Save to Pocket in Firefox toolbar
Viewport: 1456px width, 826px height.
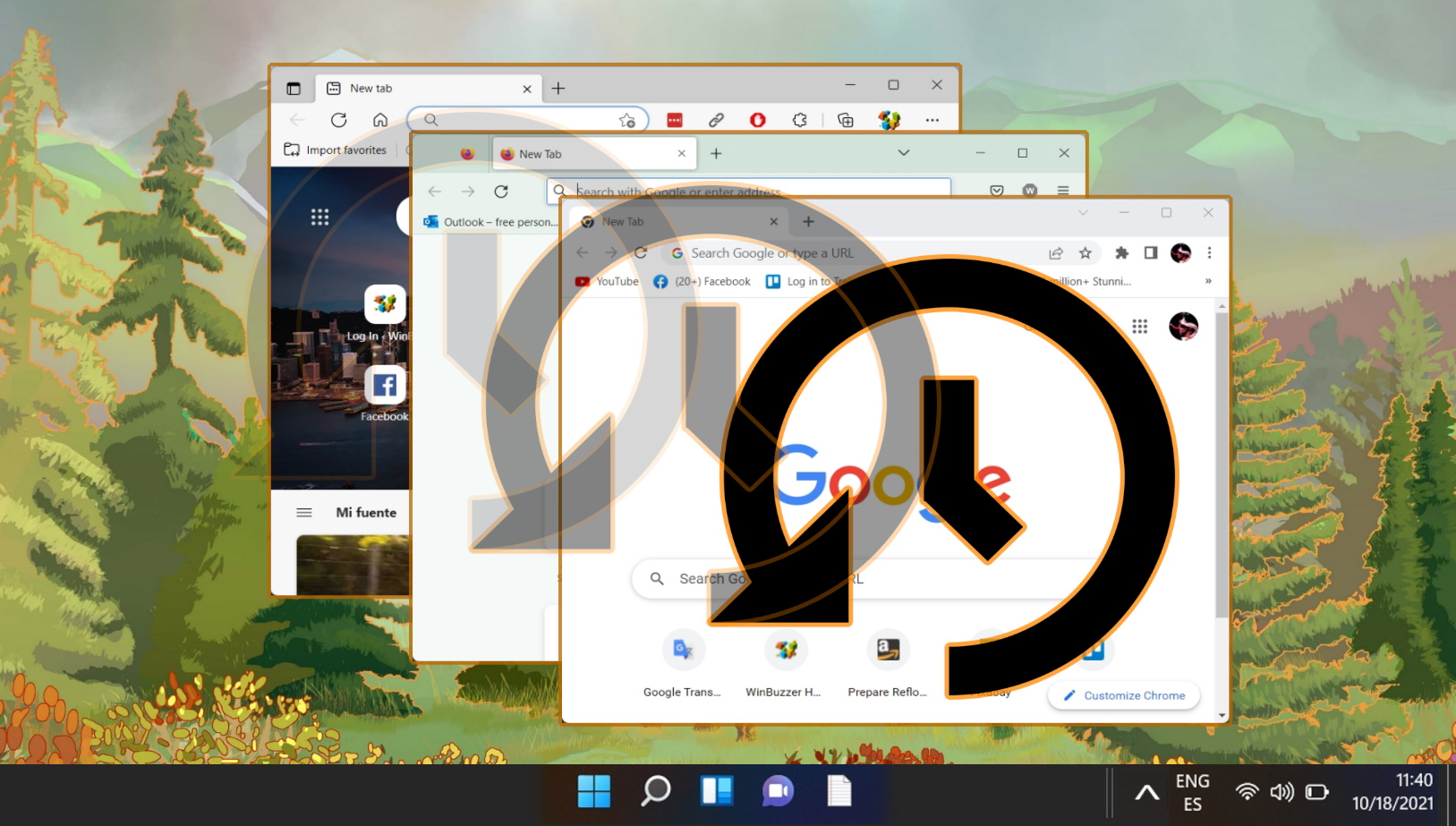pos(997,191)
